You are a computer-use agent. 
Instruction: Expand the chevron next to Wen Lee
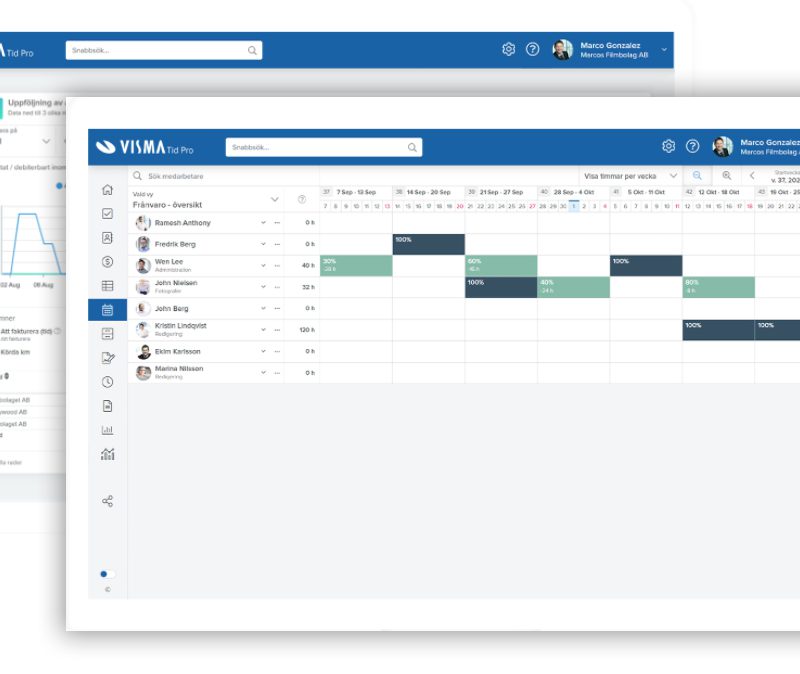pos(264,266)
